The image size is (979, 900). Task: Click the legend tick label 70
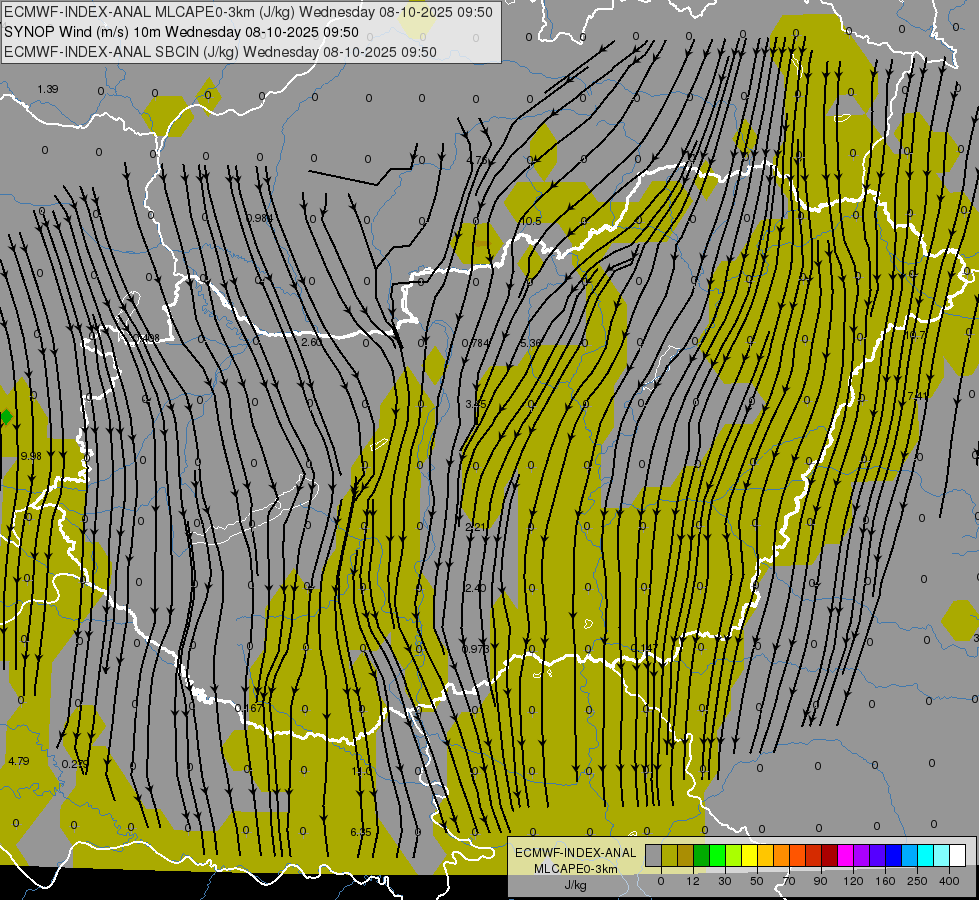click(x=789, y=881)
